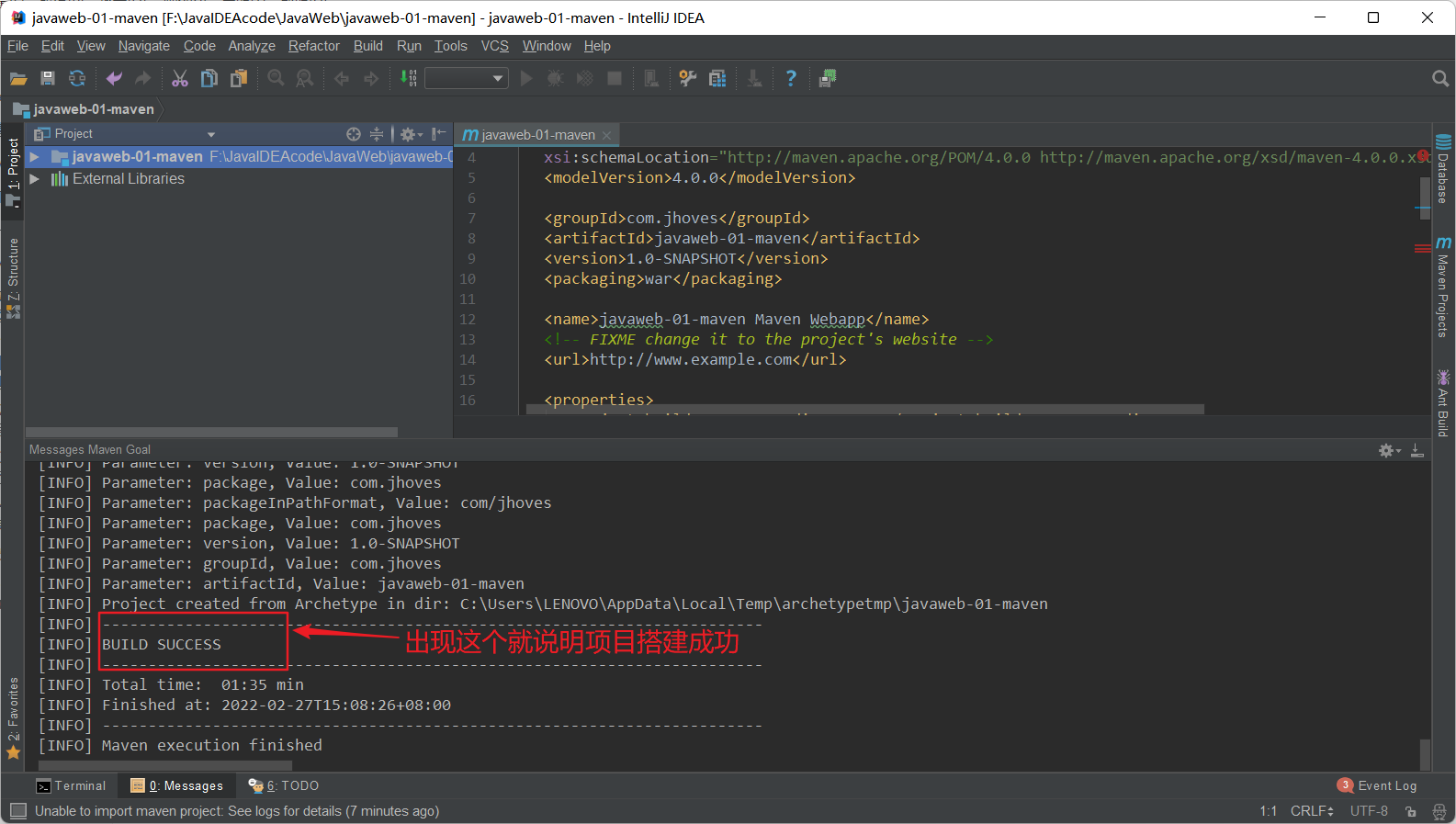Click the Hector inspector icon in status bar

(1439, 811)
